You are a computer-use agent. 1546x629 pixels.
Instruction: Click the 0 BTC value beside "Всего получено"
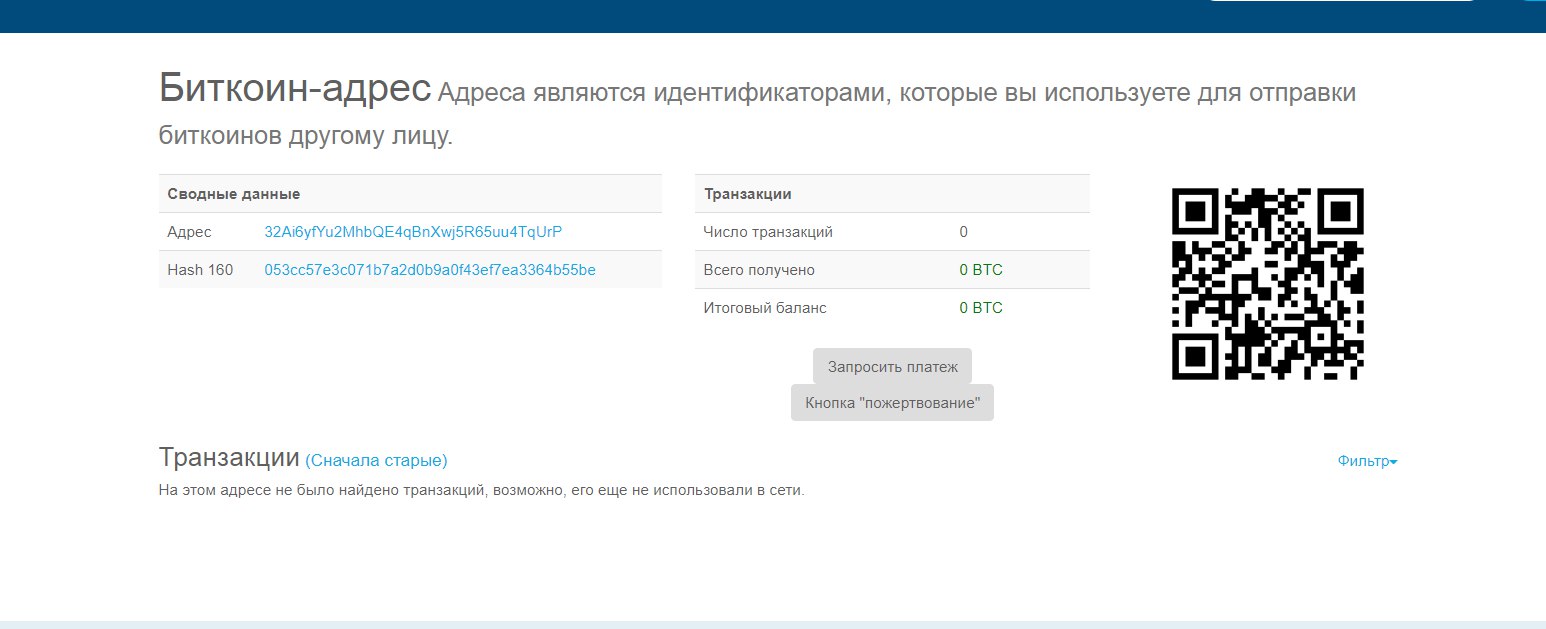981,270
